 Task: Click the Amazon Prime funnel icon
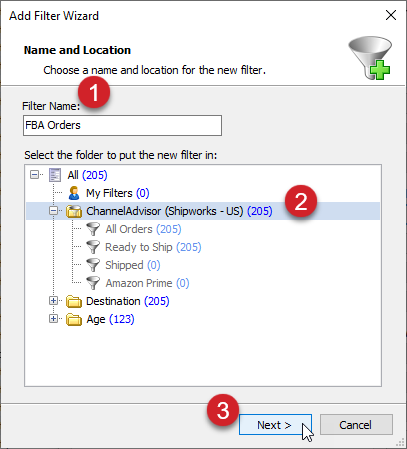(x=93, y=283)
